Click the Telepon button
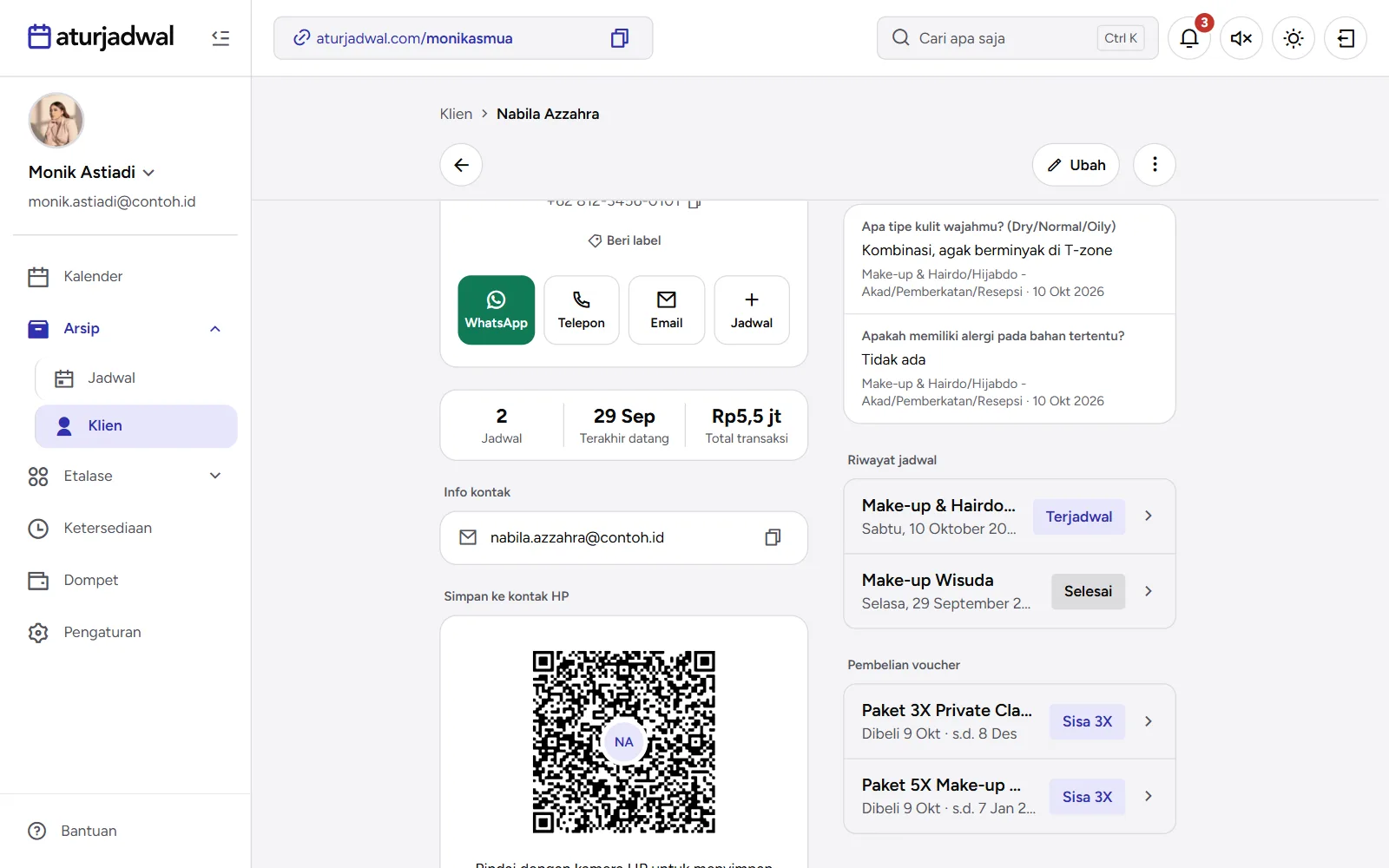This screenshot has width=1389, height=868. click(x=582, y=310)
